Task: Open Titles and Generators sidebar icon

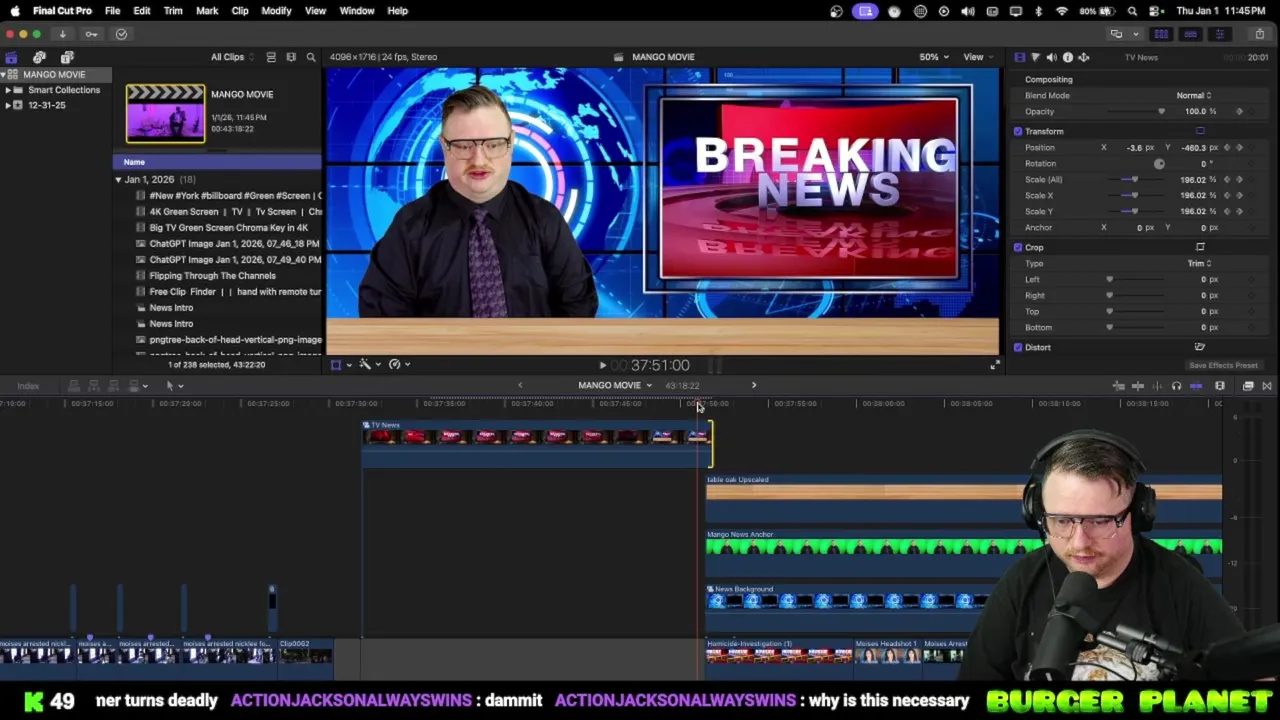Action: [67, 57]
